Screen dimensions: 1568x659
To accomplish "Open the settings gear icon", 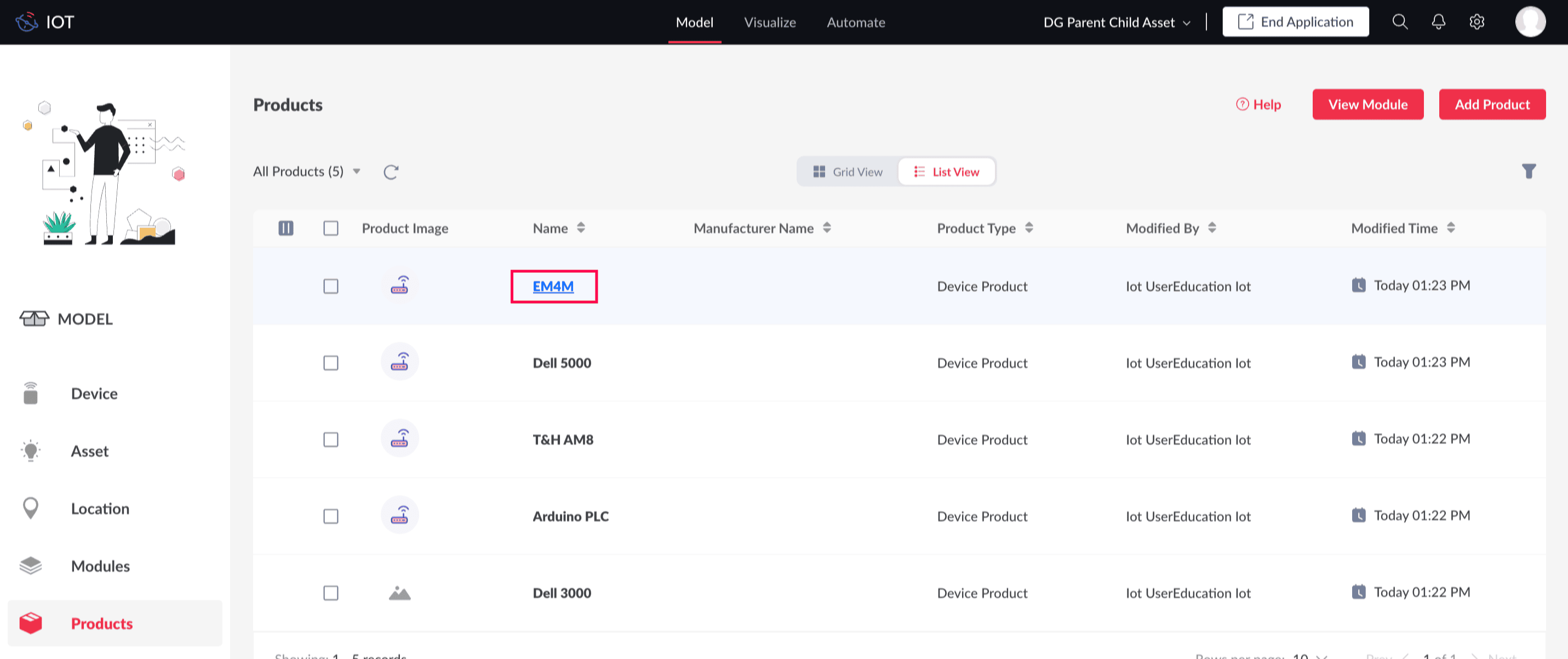I will 1476,22.
